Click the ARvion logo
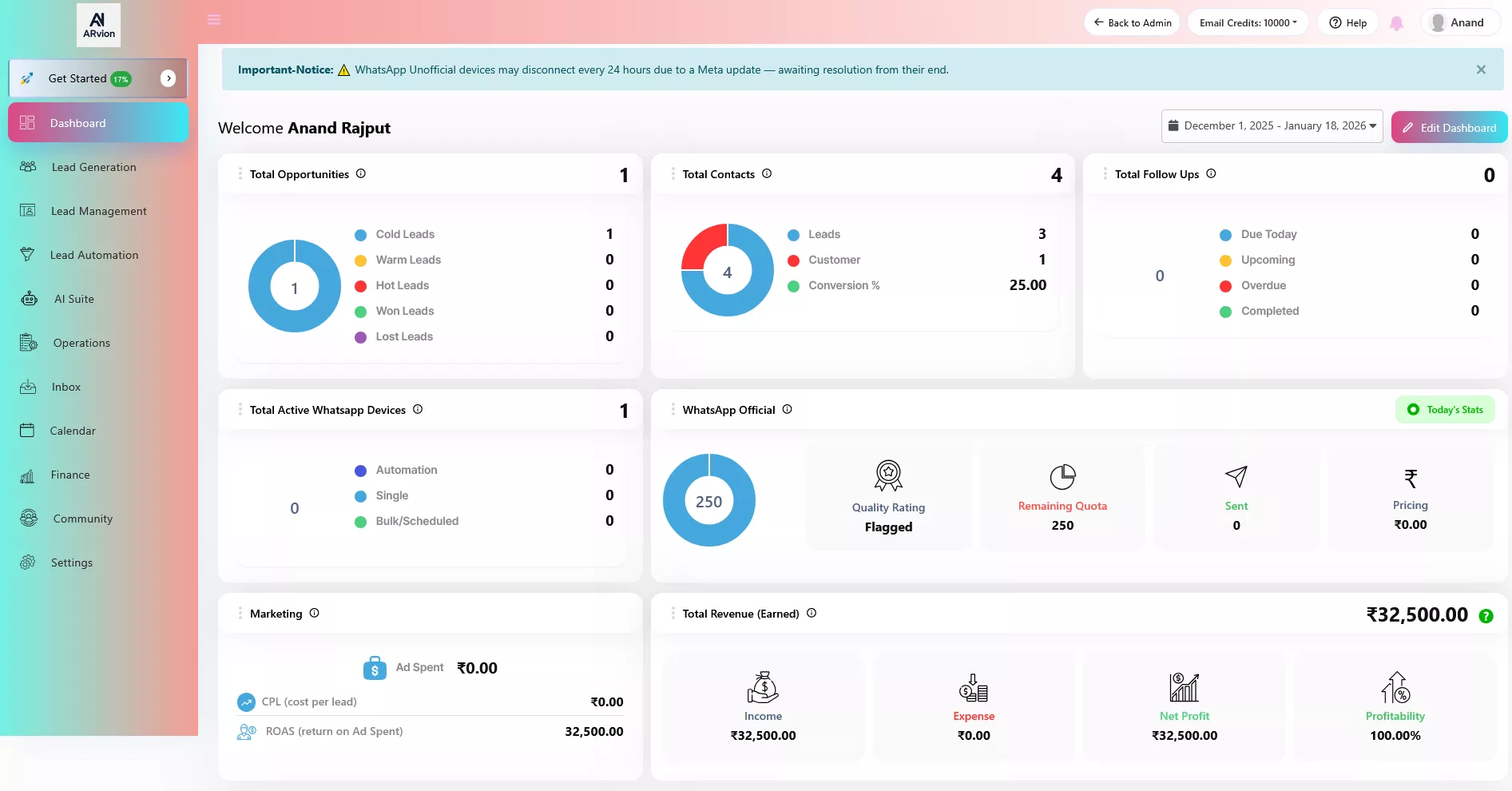Screen dimensions: 1512x791 pyautogui.click(x=99, y=25)
